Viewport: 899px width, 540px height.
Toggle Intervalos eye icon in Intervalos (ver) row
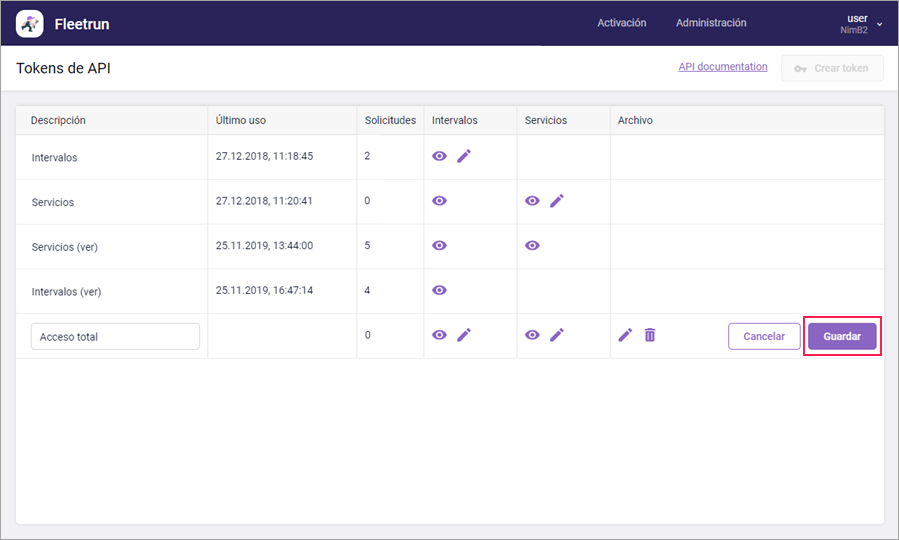coord(439,290)
